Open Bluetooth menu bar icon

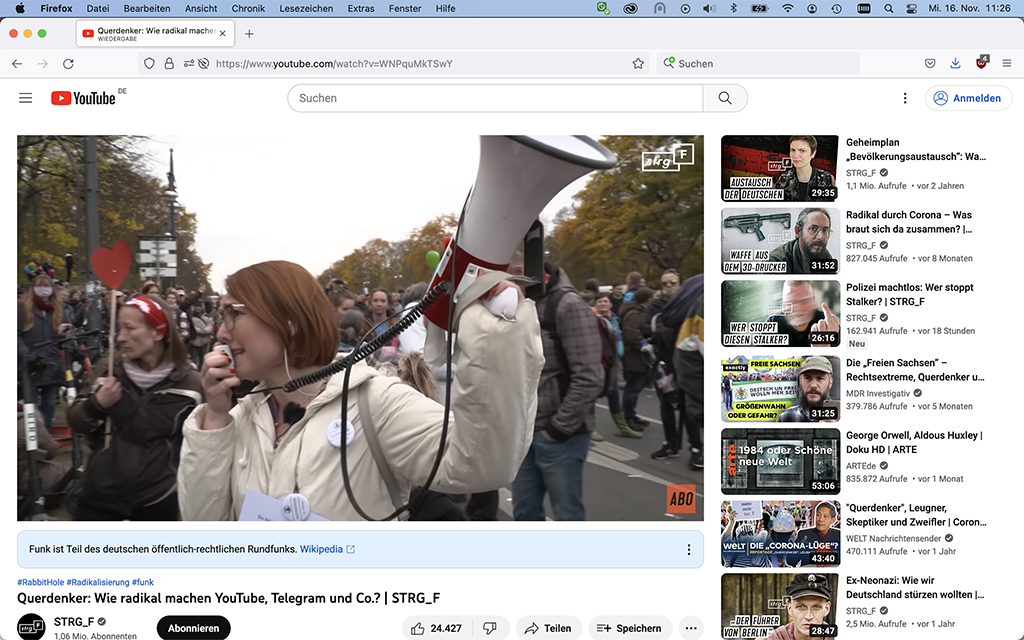pyautogui.click(x=733, y=8)
